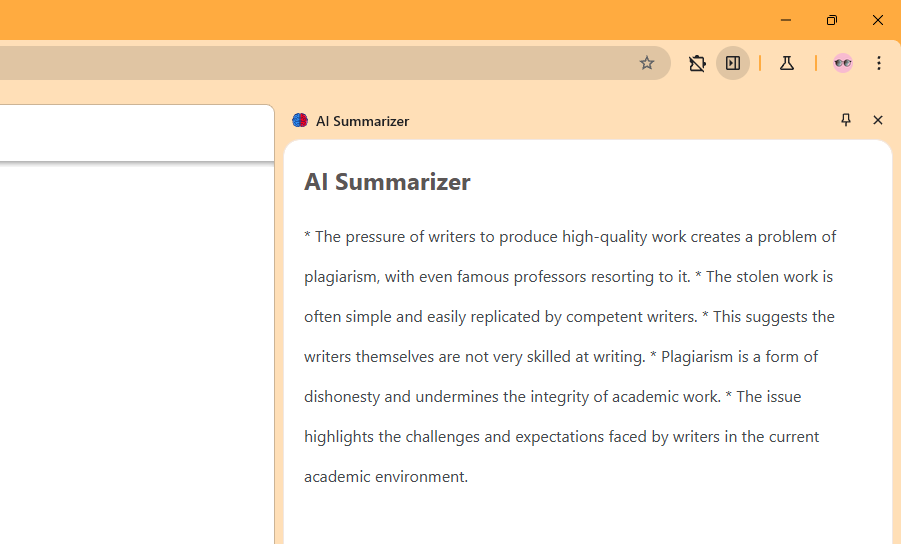Click the line starting 'writers themselves are not'

point(561,357)
